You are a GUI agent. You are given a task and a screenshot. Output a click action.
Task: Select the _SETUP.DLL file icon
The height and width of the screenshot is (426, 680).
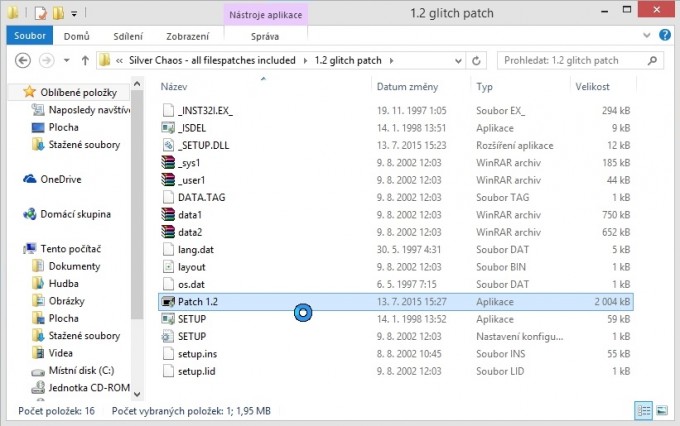[168, 145]
